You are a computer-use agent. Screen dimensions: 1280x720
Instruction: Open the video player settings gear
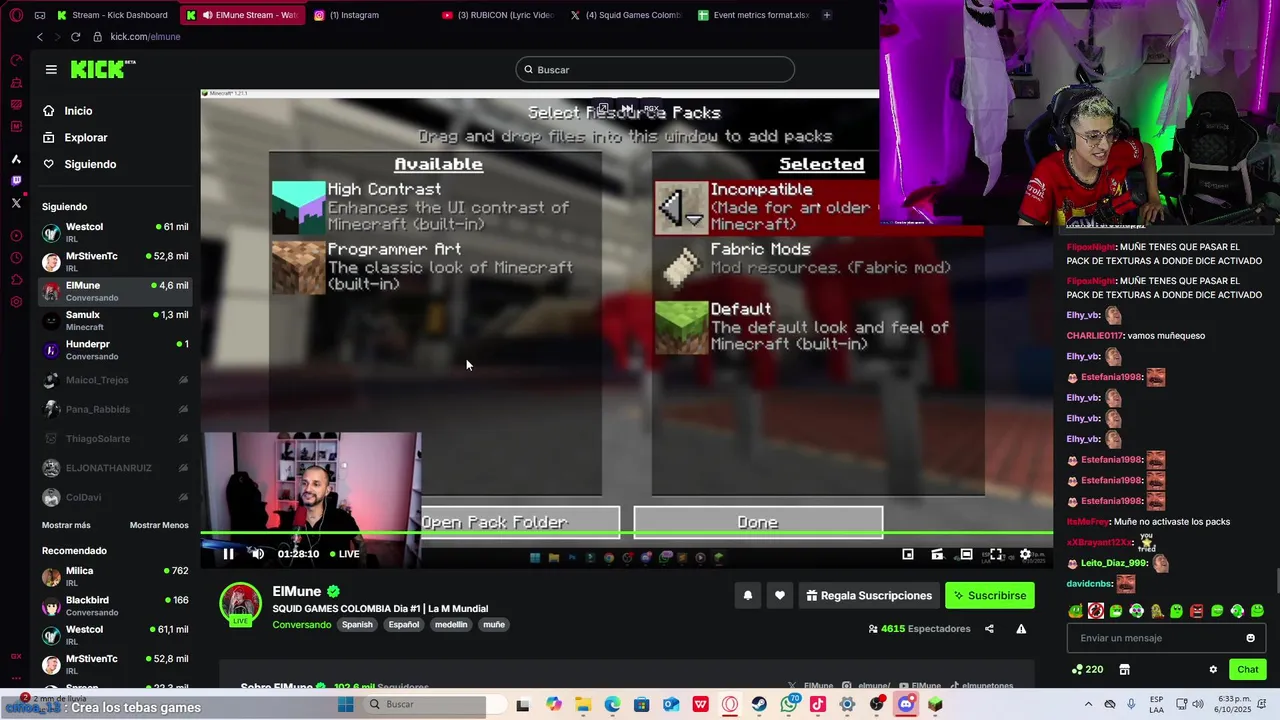(1025, 554)
